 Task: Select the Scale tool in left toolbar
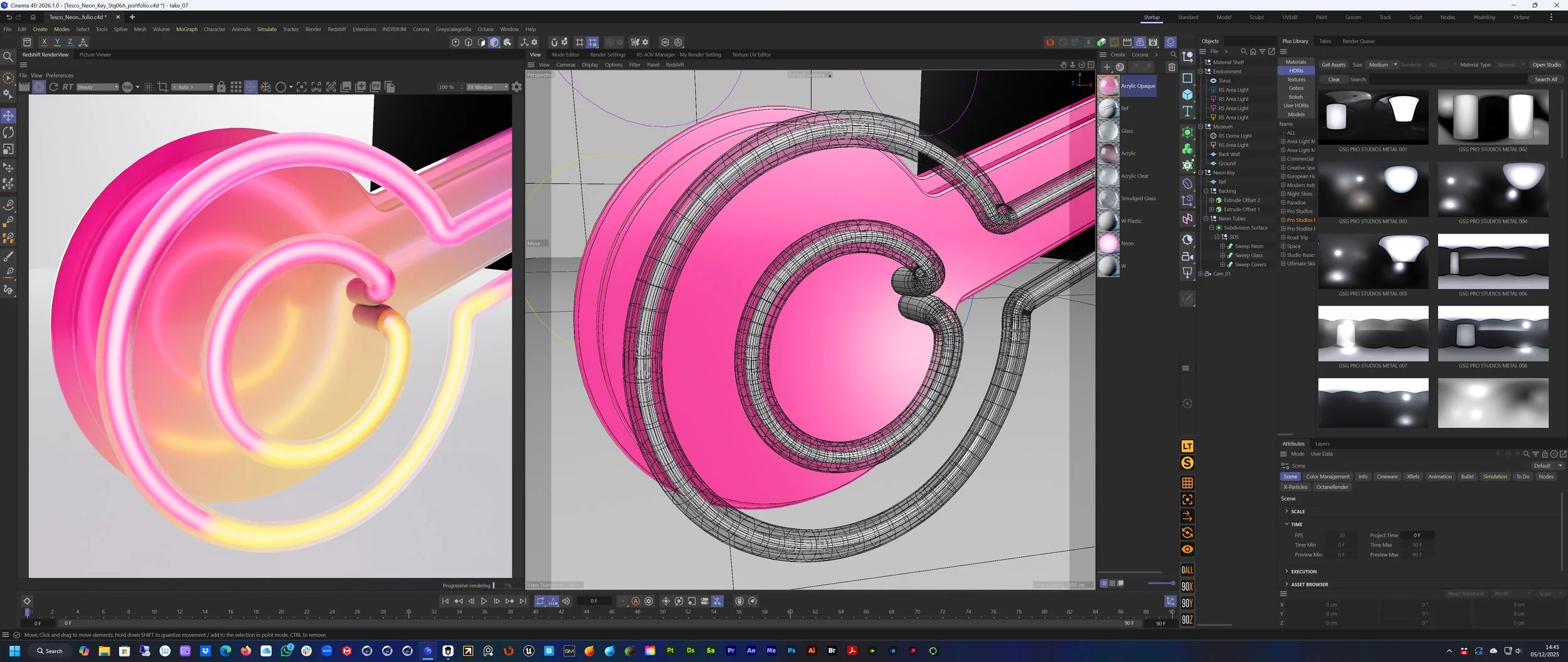(x=8, y=149)
